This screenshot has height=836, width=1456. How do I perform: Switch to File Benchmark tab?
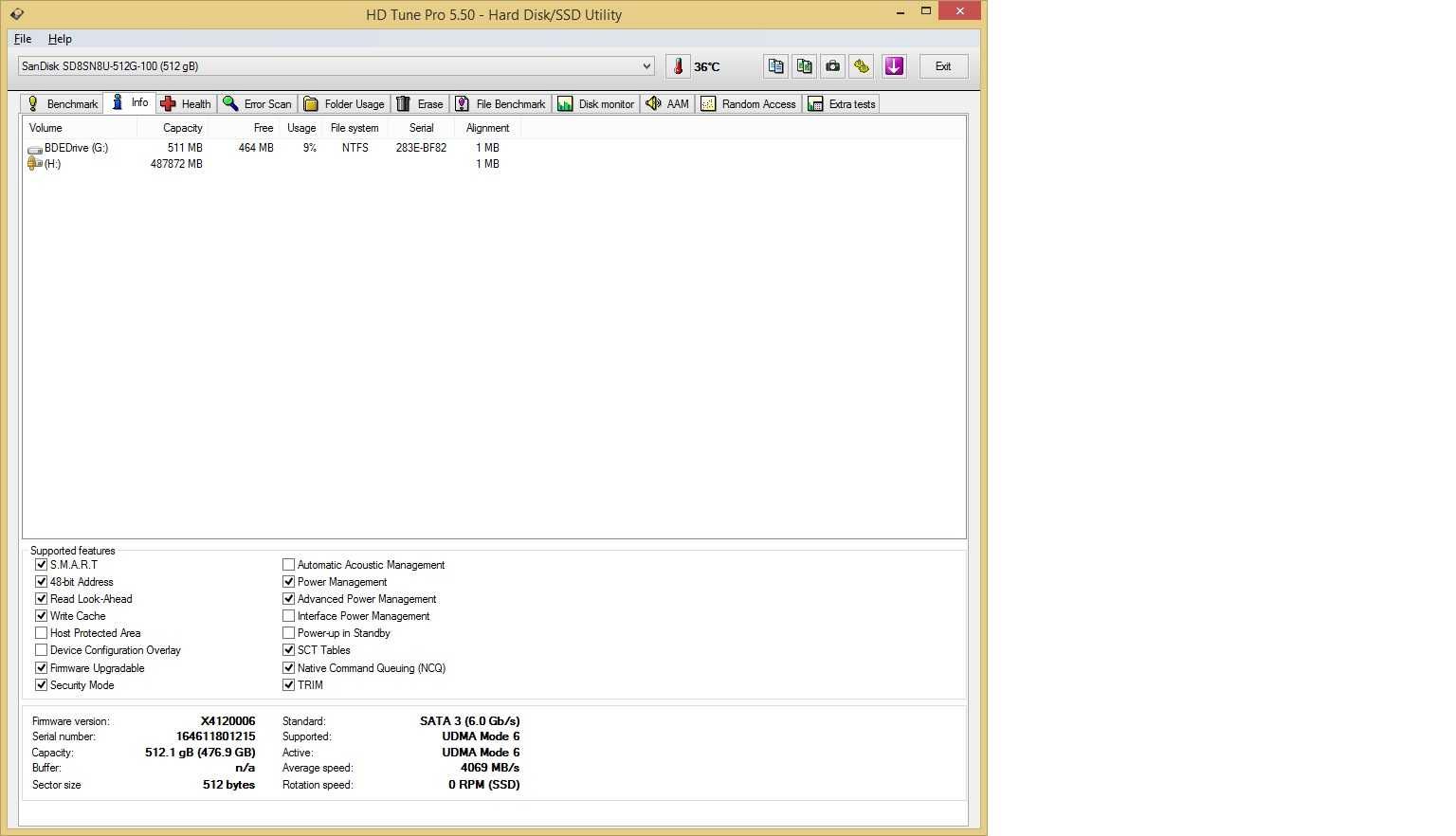(500, 104)
